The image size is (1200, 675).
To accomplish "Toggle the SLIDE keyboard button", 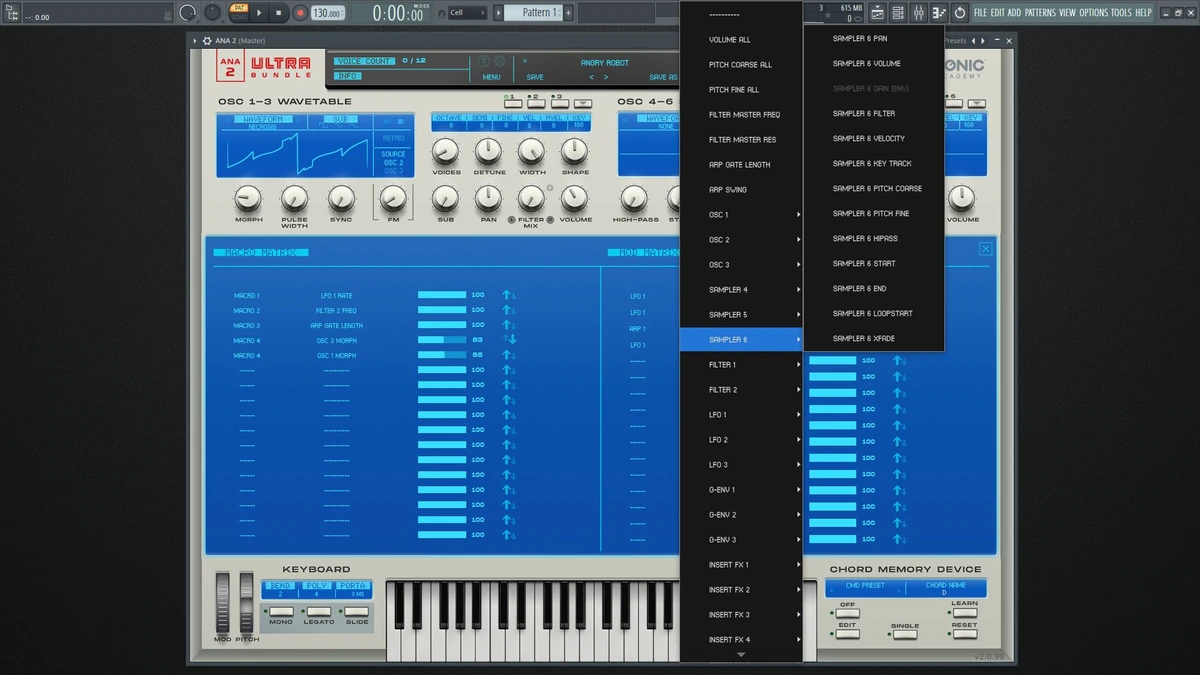I will click(x=357, y=611).
